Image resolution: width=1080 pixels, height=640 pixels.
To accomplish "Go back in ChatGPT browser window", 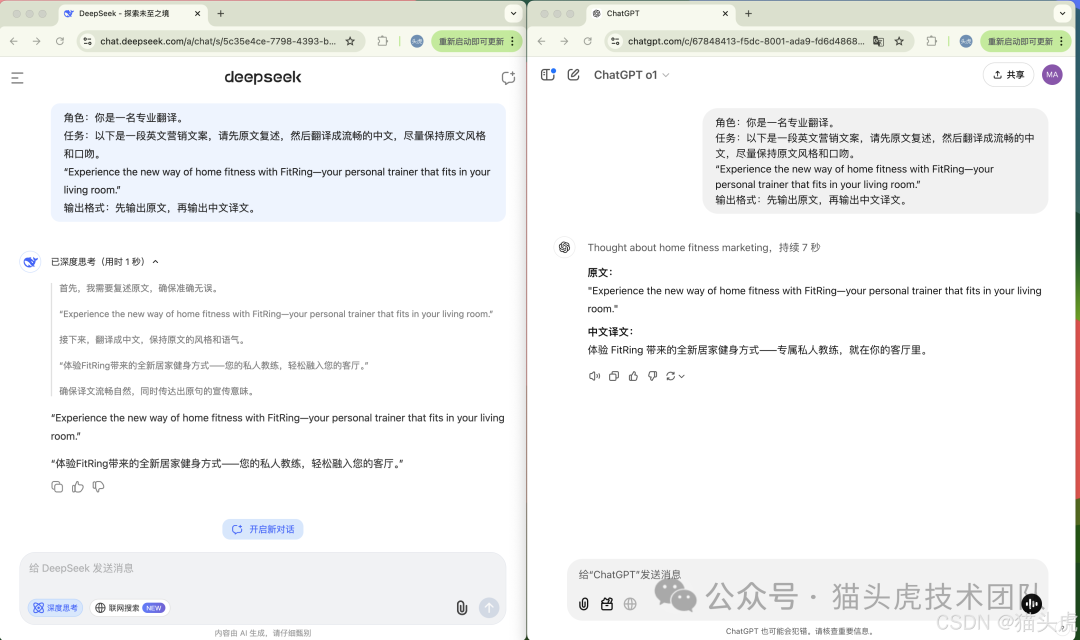I will (541, 41).
